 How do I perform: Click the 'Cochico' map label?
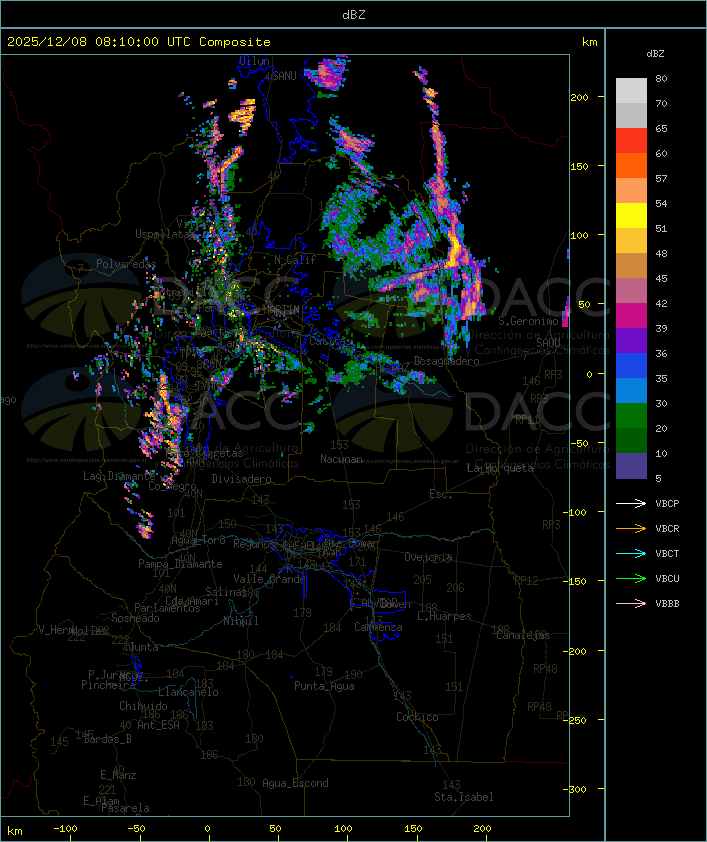[417, 717]
